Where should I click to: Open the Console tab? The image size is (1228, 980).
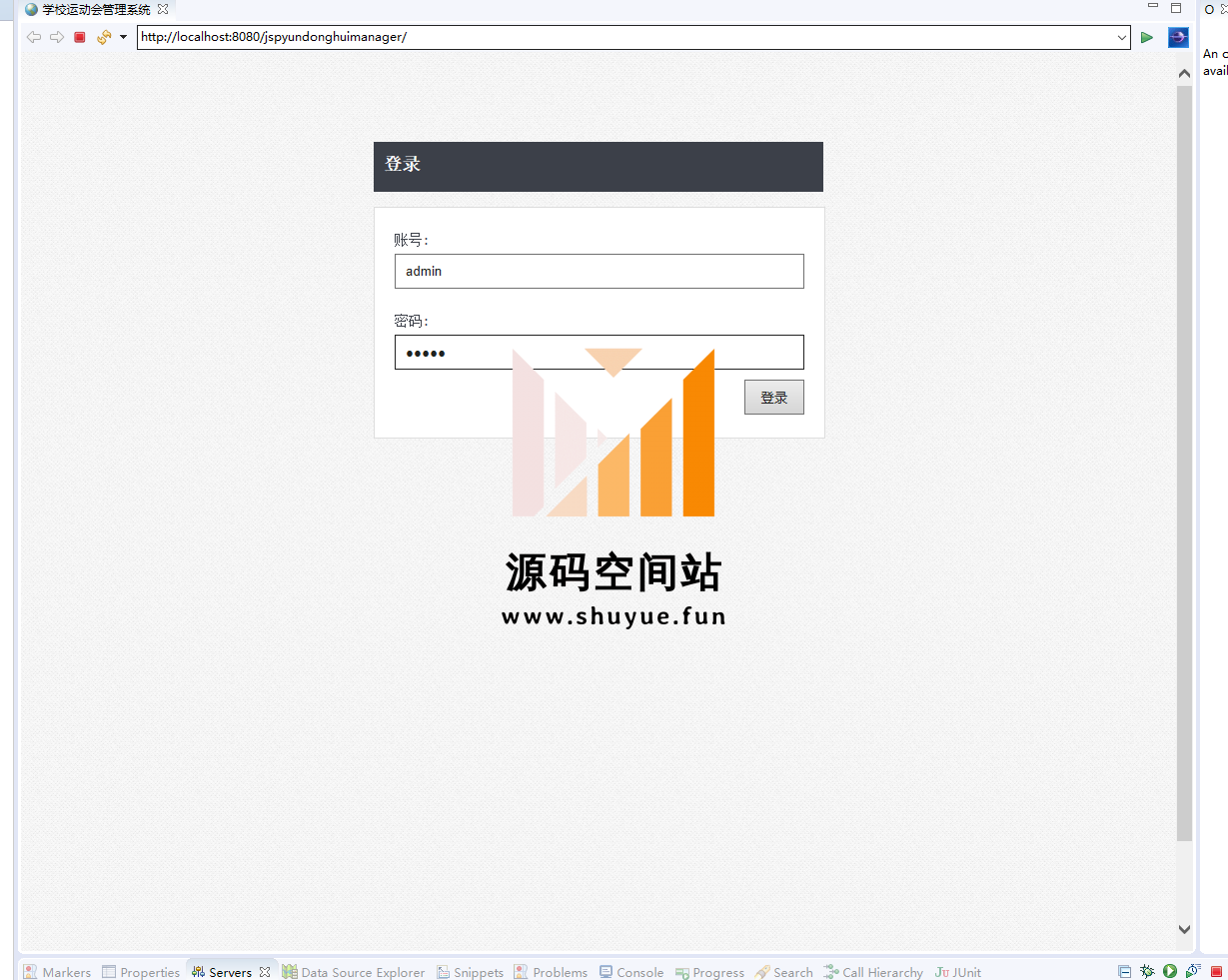631,972
